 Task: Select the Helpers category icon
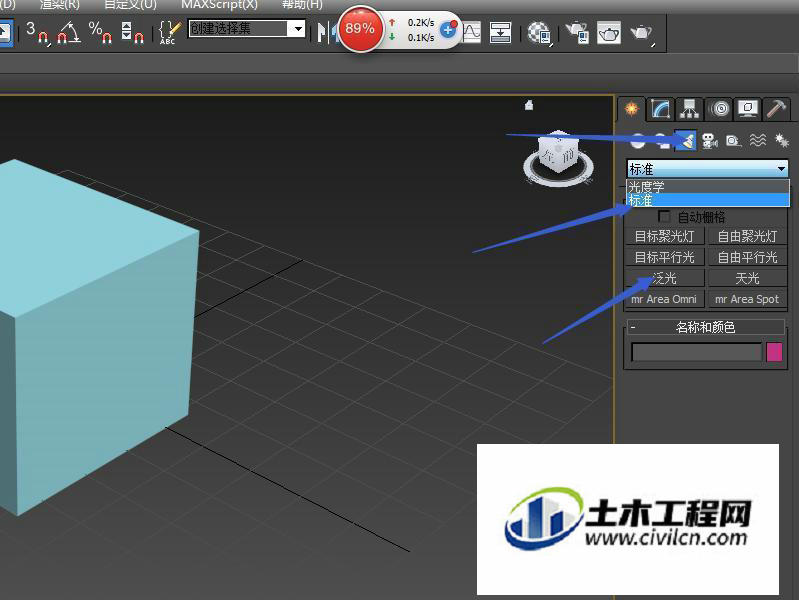(733, 140)
